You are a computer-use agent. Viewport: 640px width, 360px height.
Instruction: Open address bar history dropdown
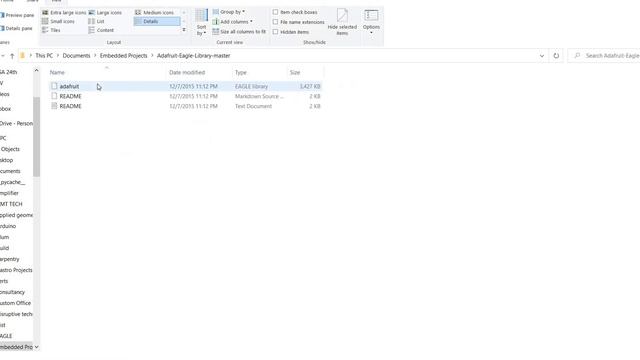(542, 56)
